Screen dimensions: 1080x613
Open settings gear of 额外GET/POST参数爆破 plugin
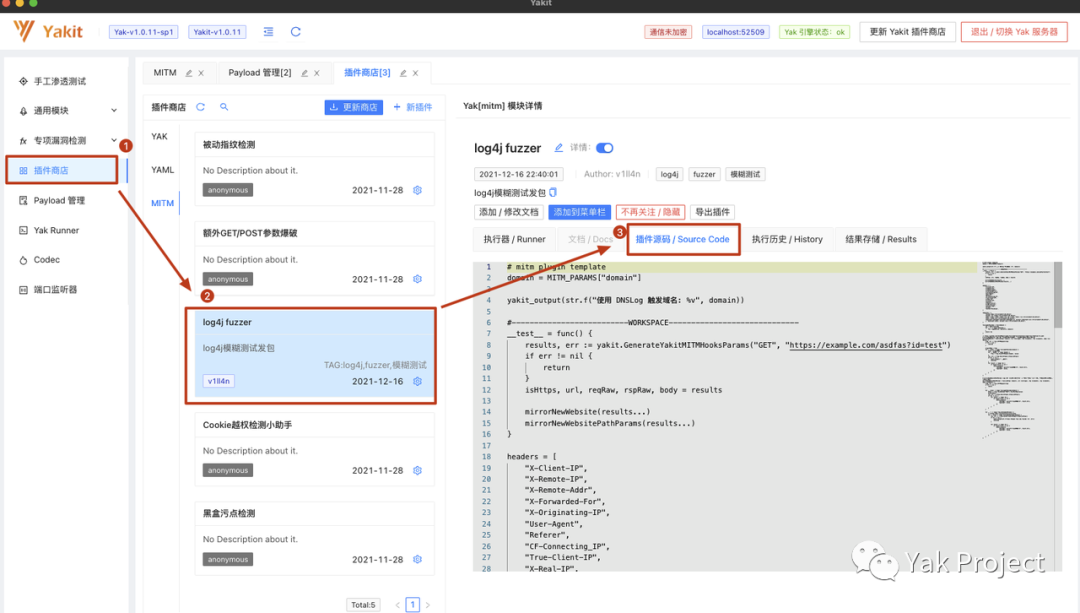pos(417,279)
